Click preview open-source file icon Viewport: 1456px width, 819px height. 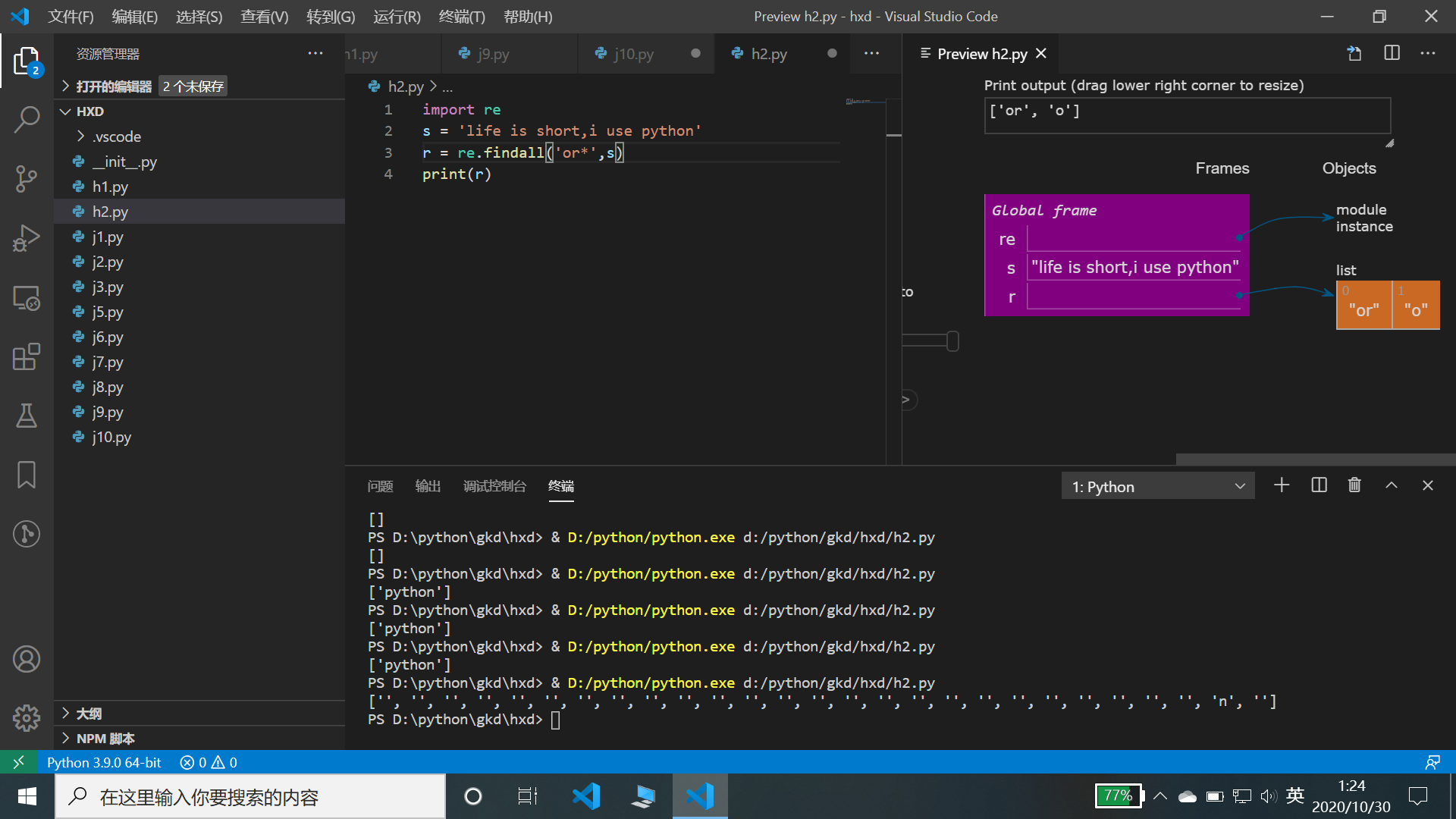pos(1354,54)
